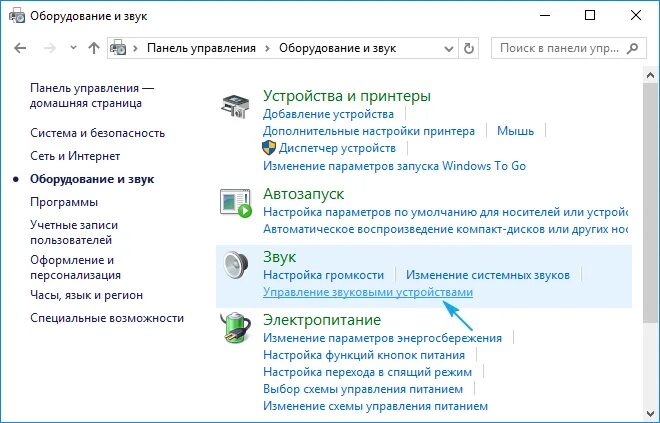This screenshot has height=423, width=660.
Task: Open the Электропитание heading
Action: [322, 320]
